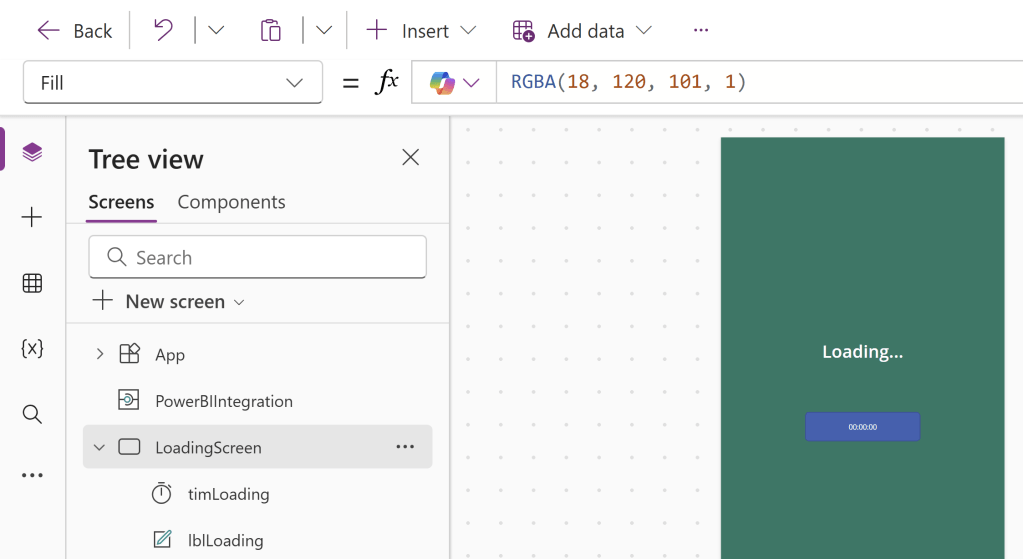Collapse the LoadingScreen tree node
1023x559 pixels.
[x=99, y=447]
